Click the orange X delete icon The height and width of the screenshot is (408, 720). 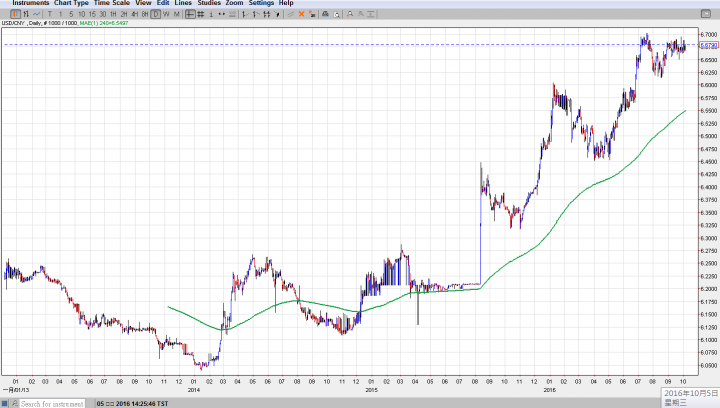click(301, 14)
